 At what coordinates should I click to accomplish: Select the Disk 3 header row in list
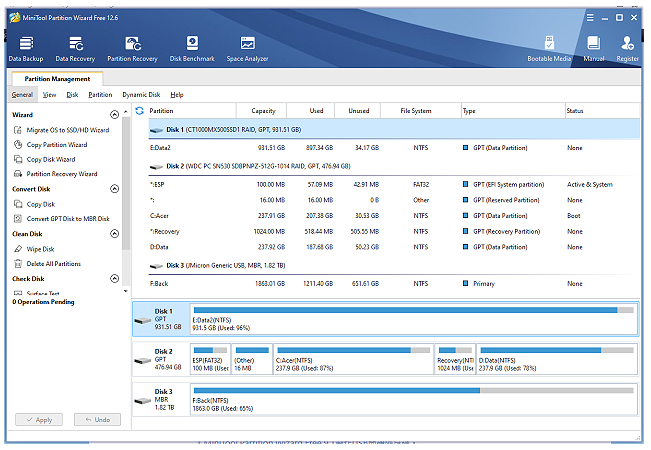(x=394, y=265)
